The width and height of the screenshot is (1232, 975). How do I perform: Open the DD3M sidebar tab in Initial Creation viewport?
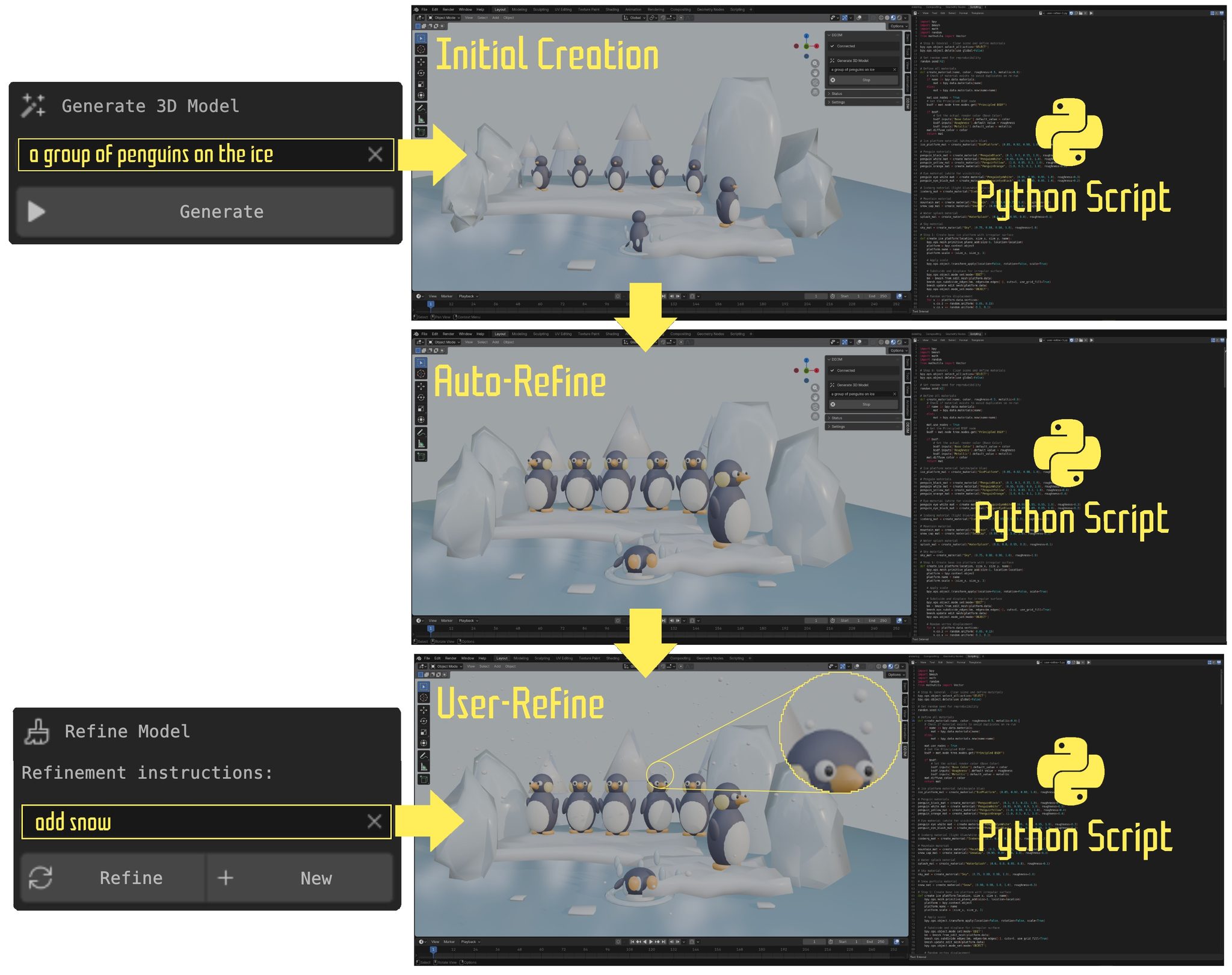[908, 103]
